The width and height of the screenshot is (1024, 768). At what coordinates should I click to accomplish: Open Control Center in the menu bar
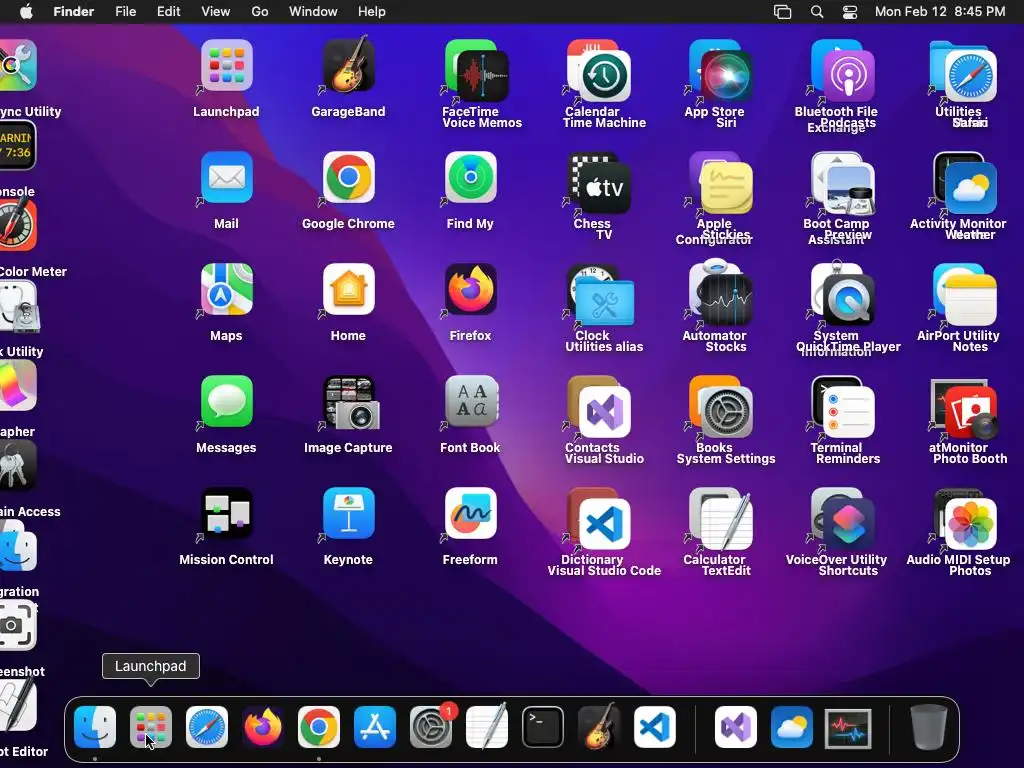pyautogui.click(x=850, y=12)
